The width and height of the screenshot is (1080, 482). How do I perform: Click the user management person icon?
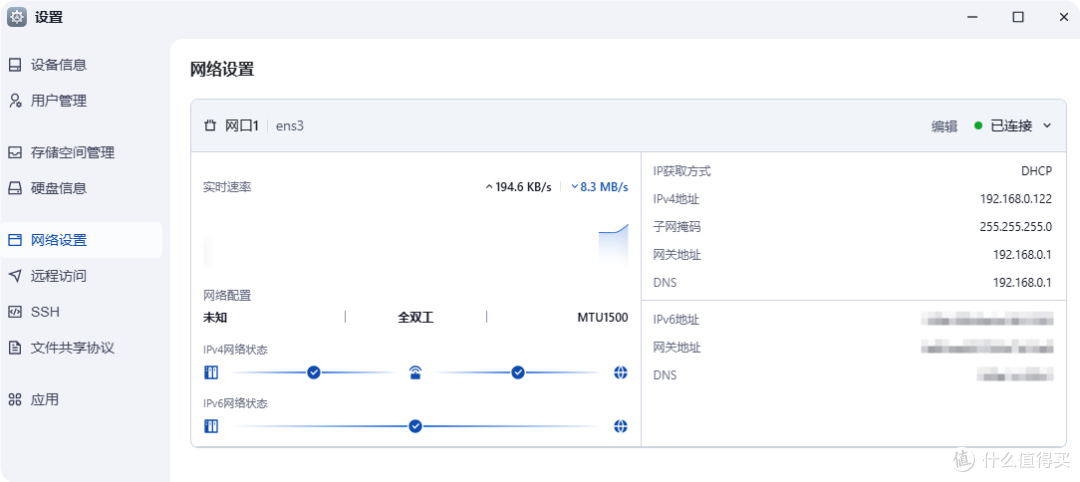click(15, 101)
